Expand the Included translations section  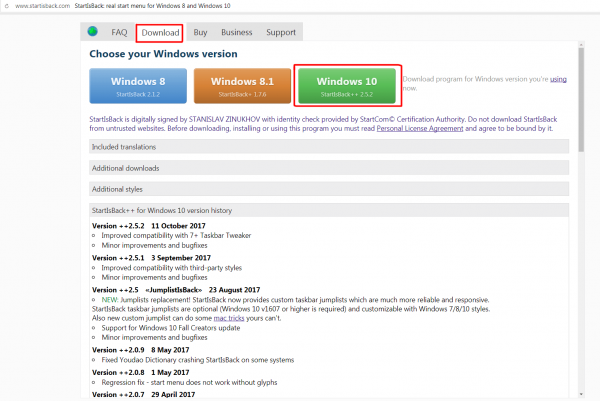pos(329,147)
